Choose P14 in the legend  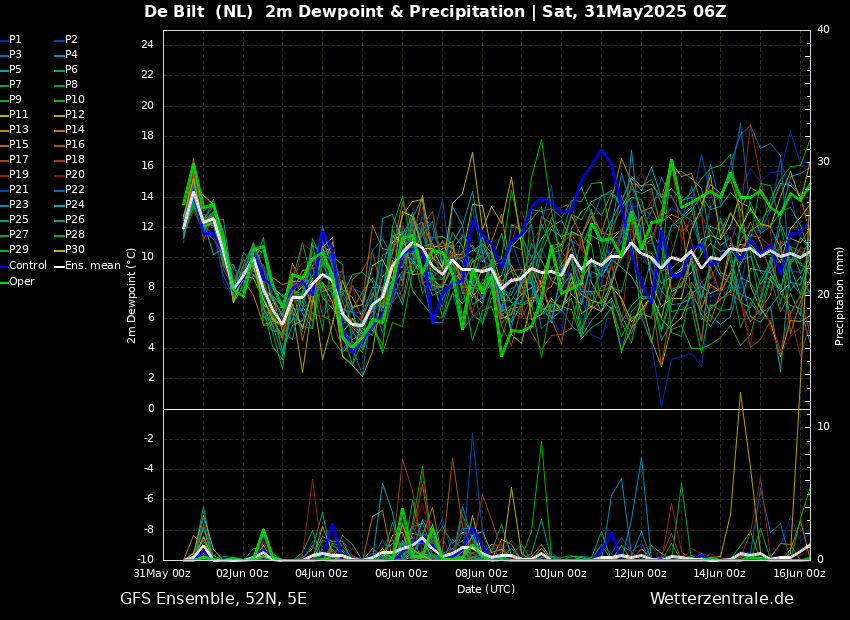point(70,130)
